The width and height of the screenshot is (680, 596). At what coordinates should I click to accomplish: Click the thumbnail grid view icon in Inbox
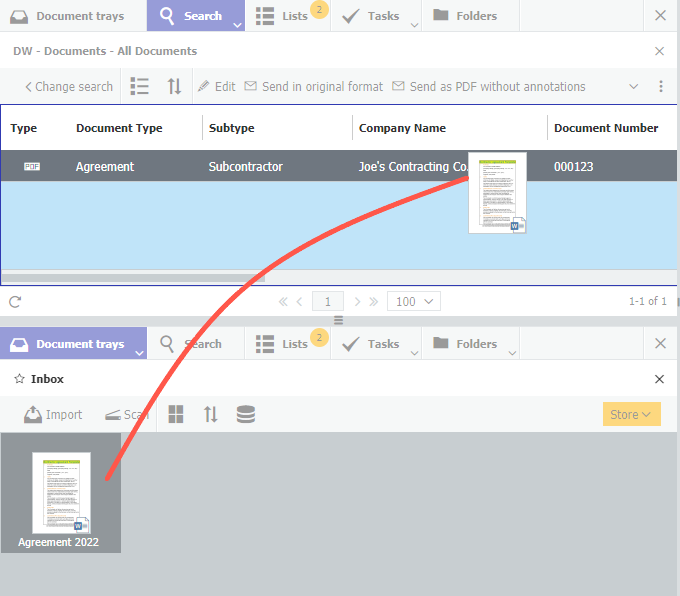click(176, 414)
